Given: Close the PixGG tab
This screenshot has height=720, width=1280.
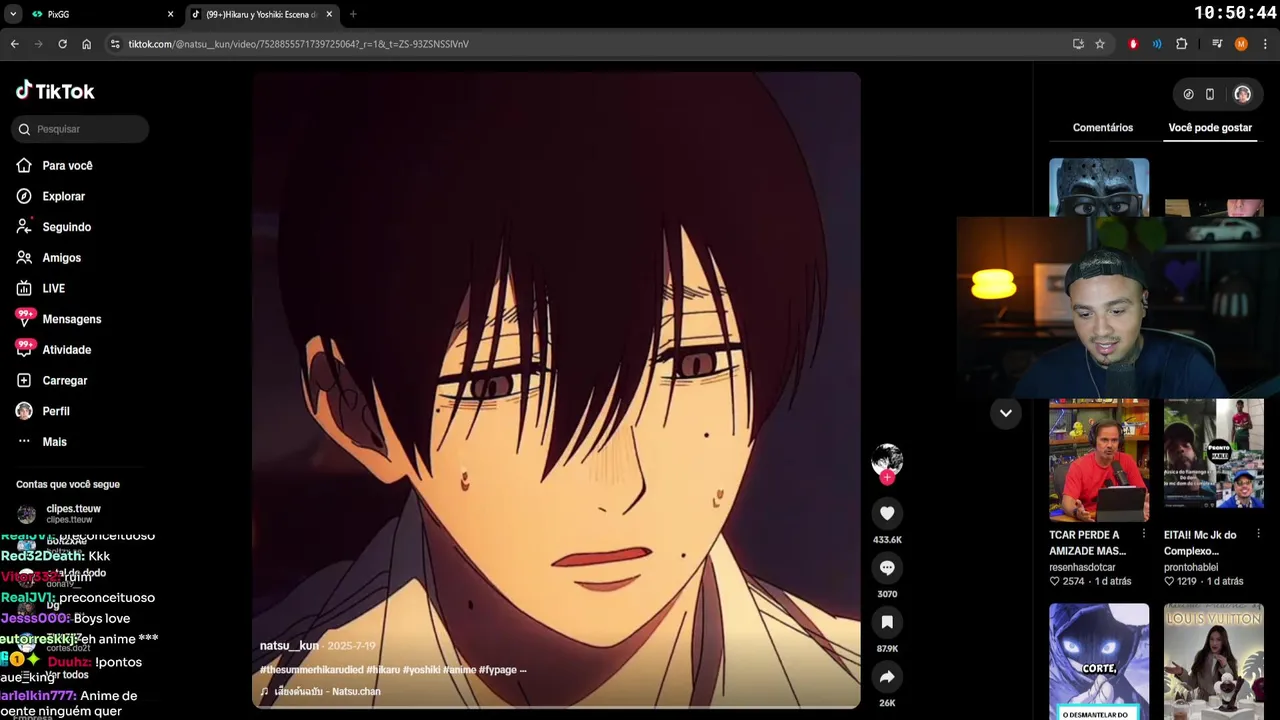Looking at the screenshot, I should [170, 14].
